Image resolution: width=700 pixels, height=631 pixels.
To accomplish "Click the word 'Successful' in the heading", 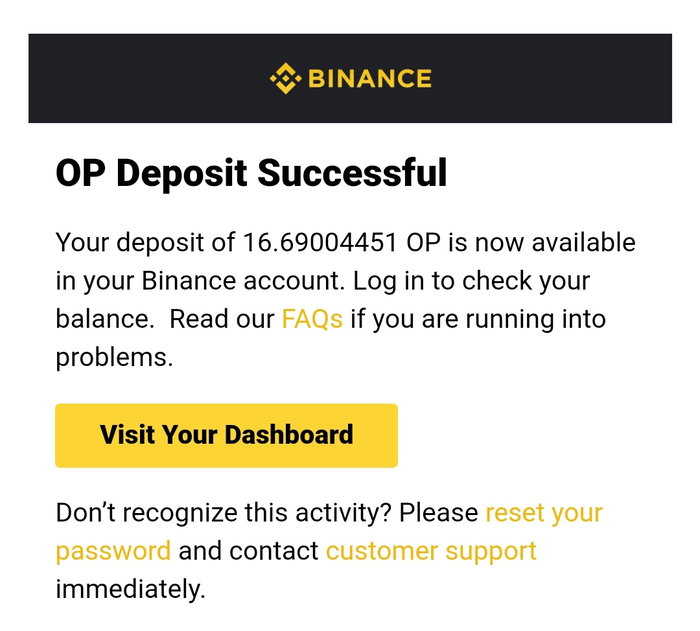I will pyautogui.click(x=352, y=173).
